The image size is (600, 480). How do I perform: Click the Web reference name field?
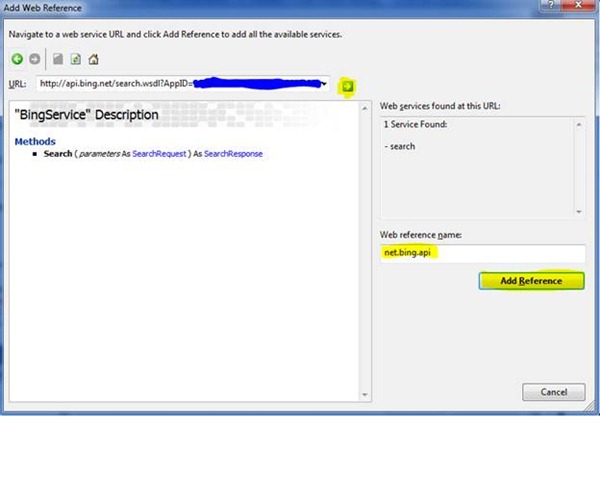pyautogui.click(x=483, y=253)
